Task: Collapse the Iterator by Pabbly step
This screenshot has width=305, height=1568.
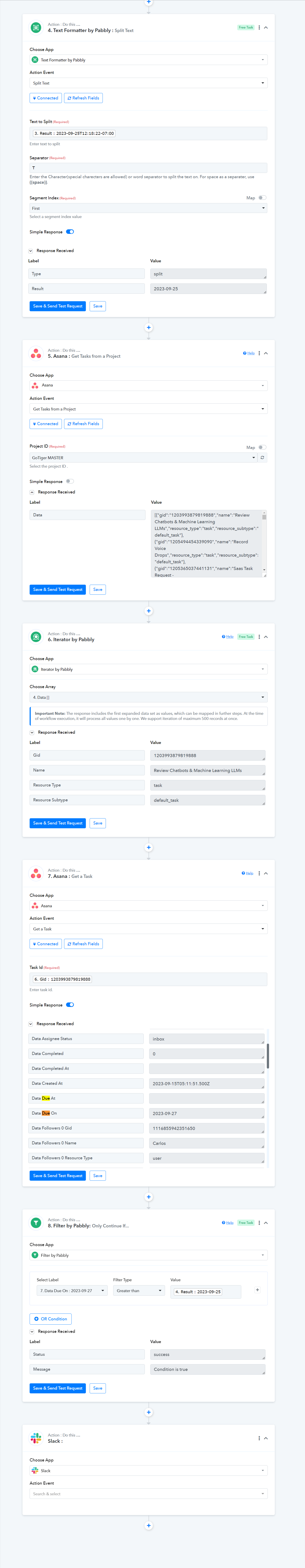Action: coord(266,637)
